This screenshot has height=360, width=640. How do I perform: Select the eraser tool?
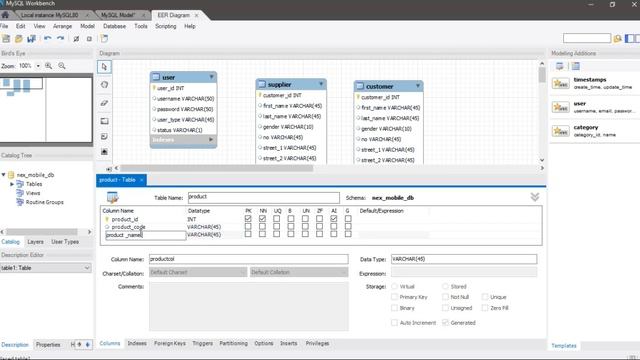pos(104,103)
